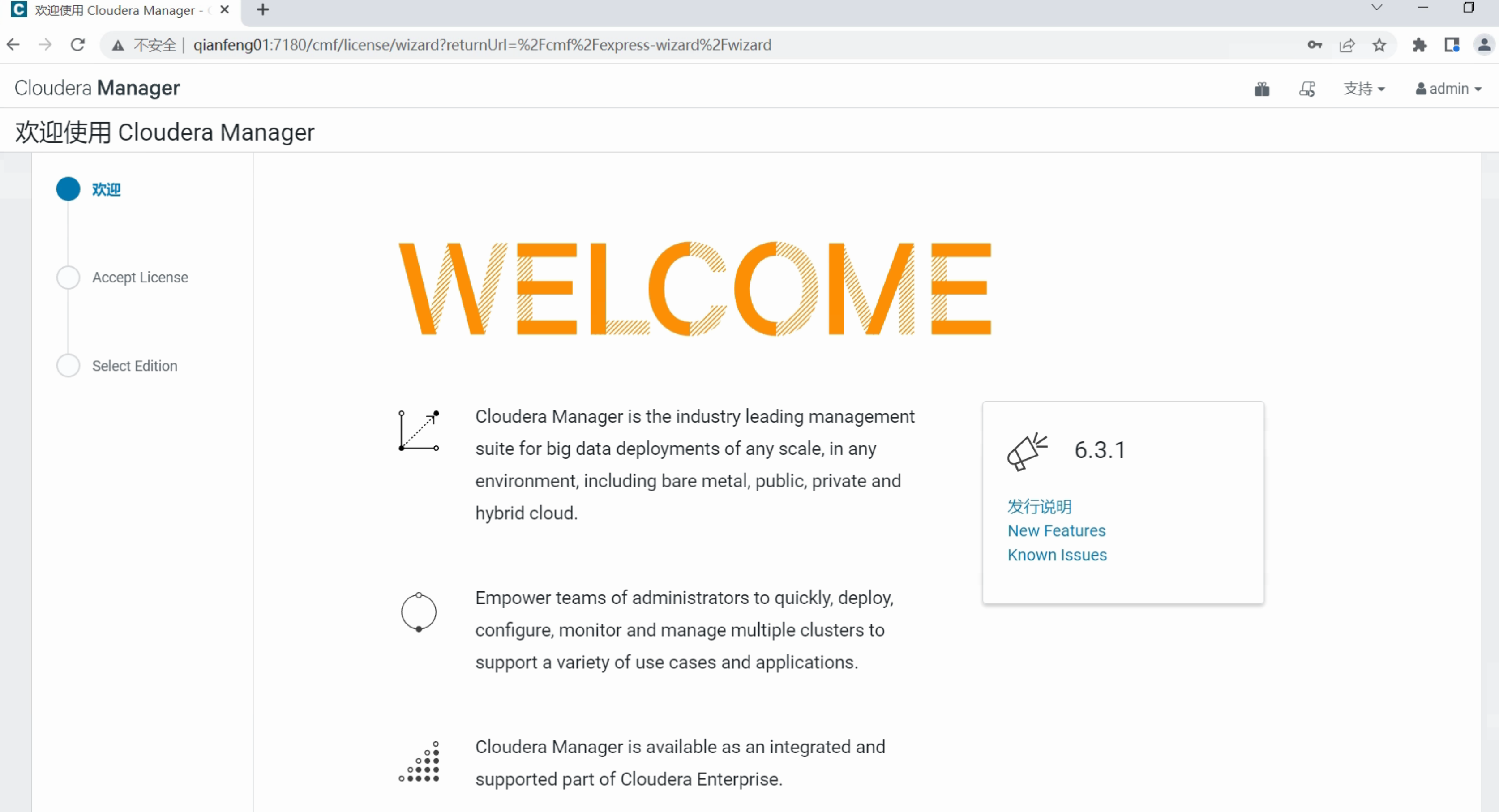This screenshot has width=1499, height=812.
Task: Click the browser reload icon
Action: coord(77,45)
